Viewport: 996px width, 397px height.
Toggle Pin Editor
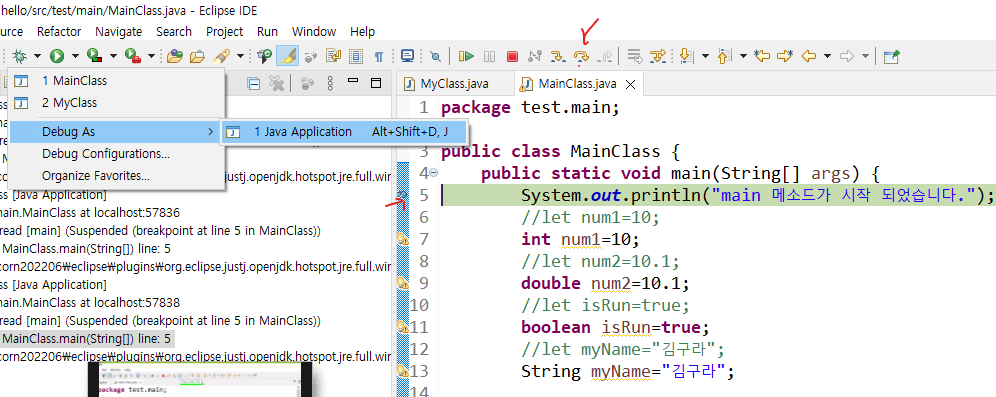(x=892, y=57)
